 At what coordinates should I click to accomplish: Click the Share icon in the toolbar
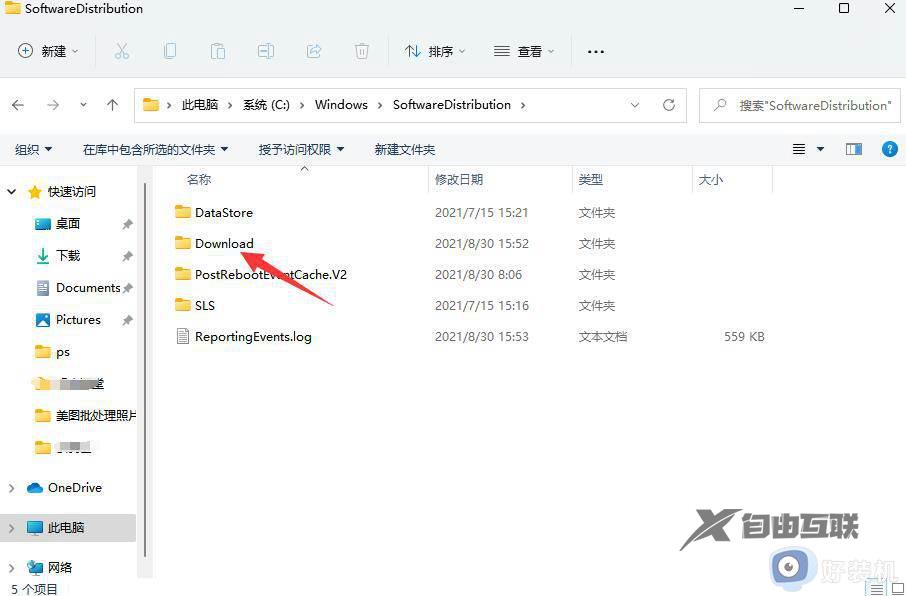(x=313, y=51)
